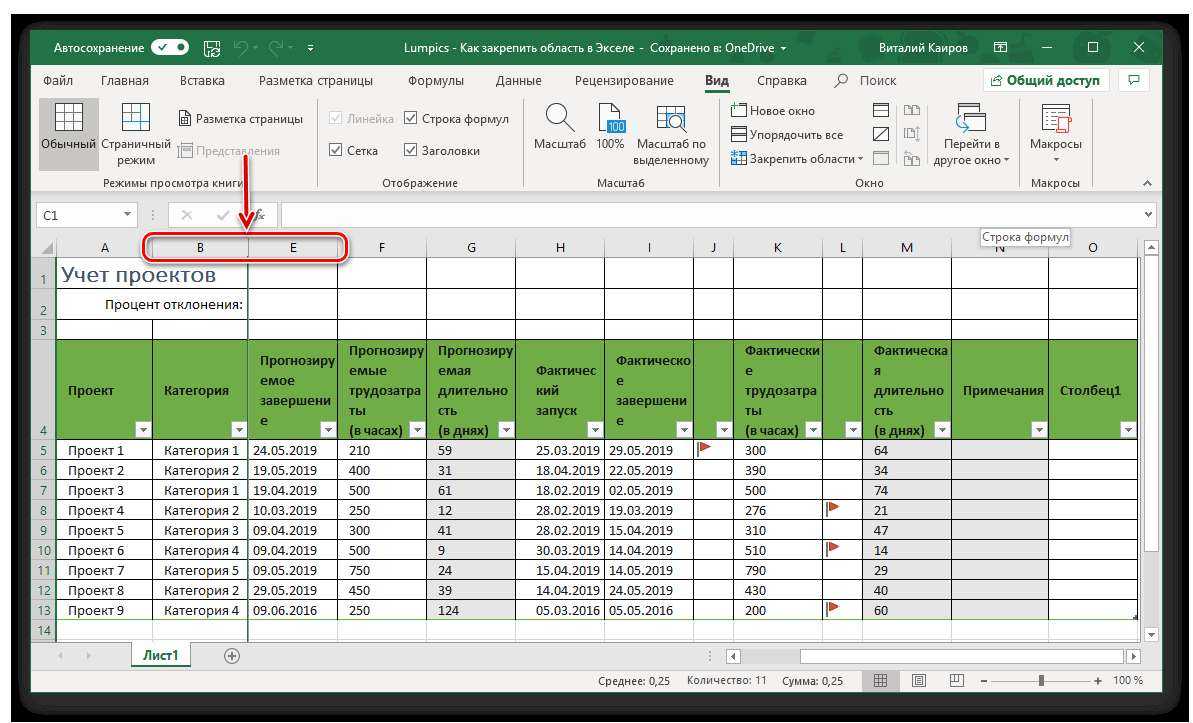
Task: Click the red flag in row Проект 6
Action: point(833,547)
